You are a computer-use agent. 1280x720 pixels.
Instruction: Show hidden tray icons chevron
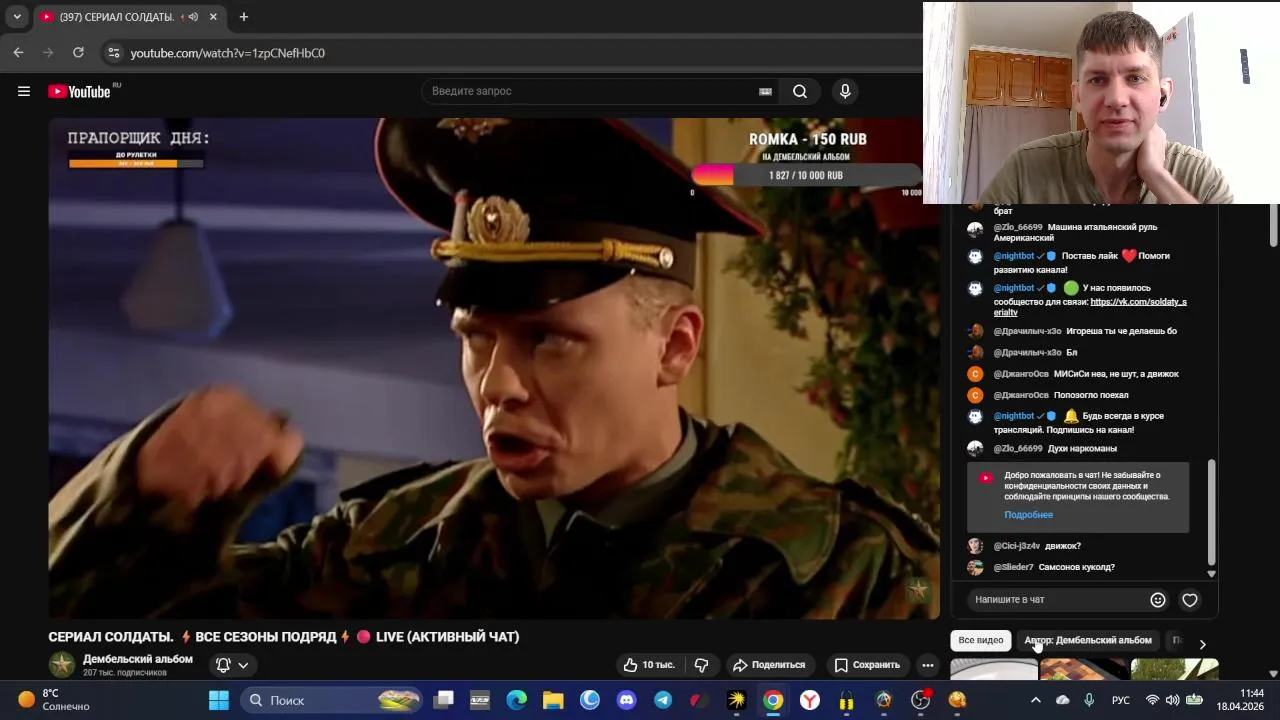click(x=1036, y=700)
